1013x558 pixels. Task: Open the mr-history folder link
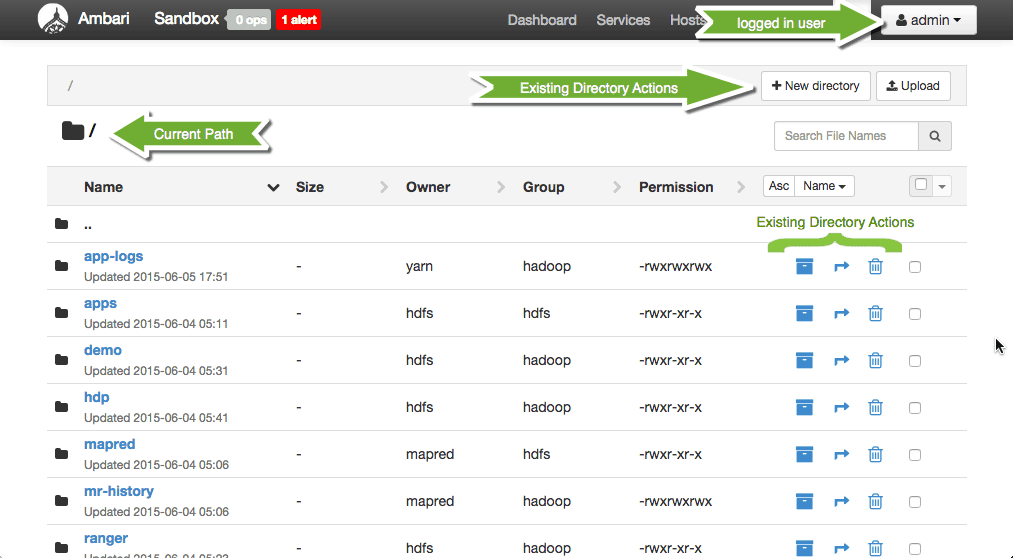119,491
